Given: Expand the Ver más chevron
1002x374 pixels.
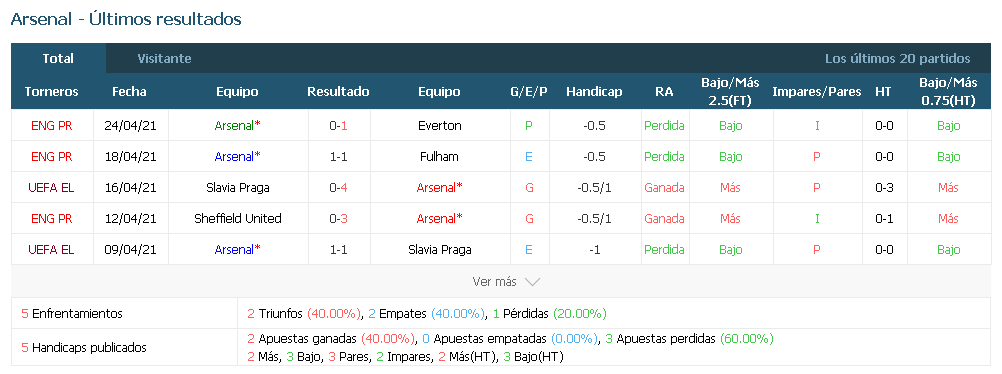Looking at the screenshot, I should [x=532, y=282].
